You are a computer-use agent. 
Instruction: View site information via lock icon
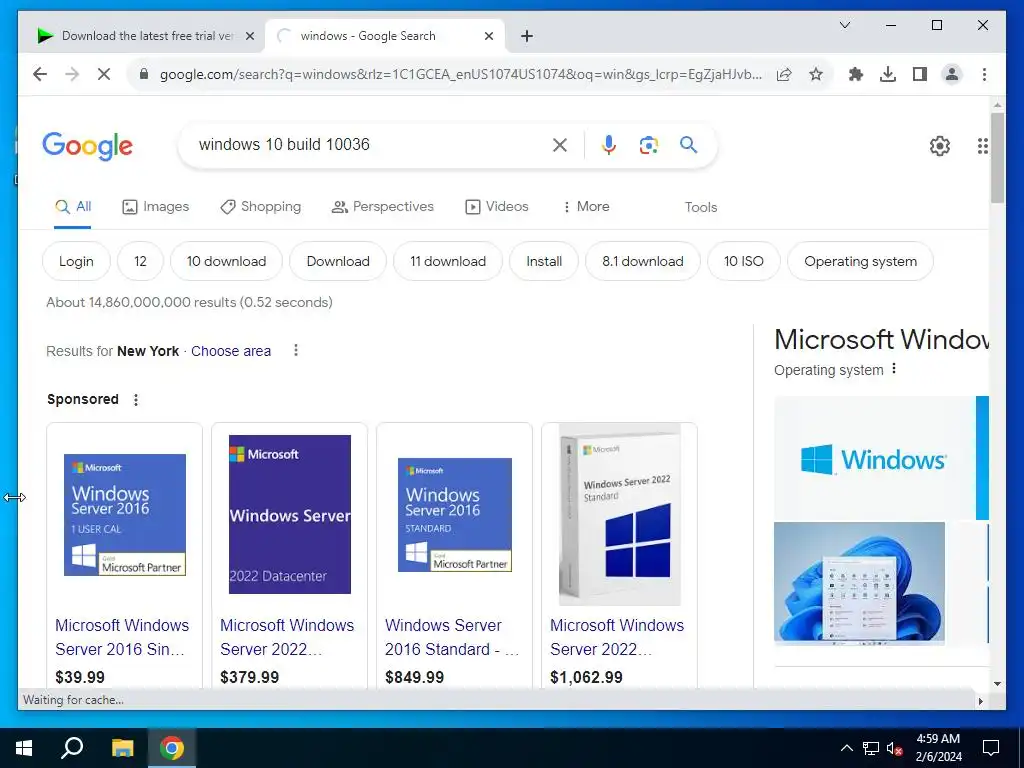[144, 74]
